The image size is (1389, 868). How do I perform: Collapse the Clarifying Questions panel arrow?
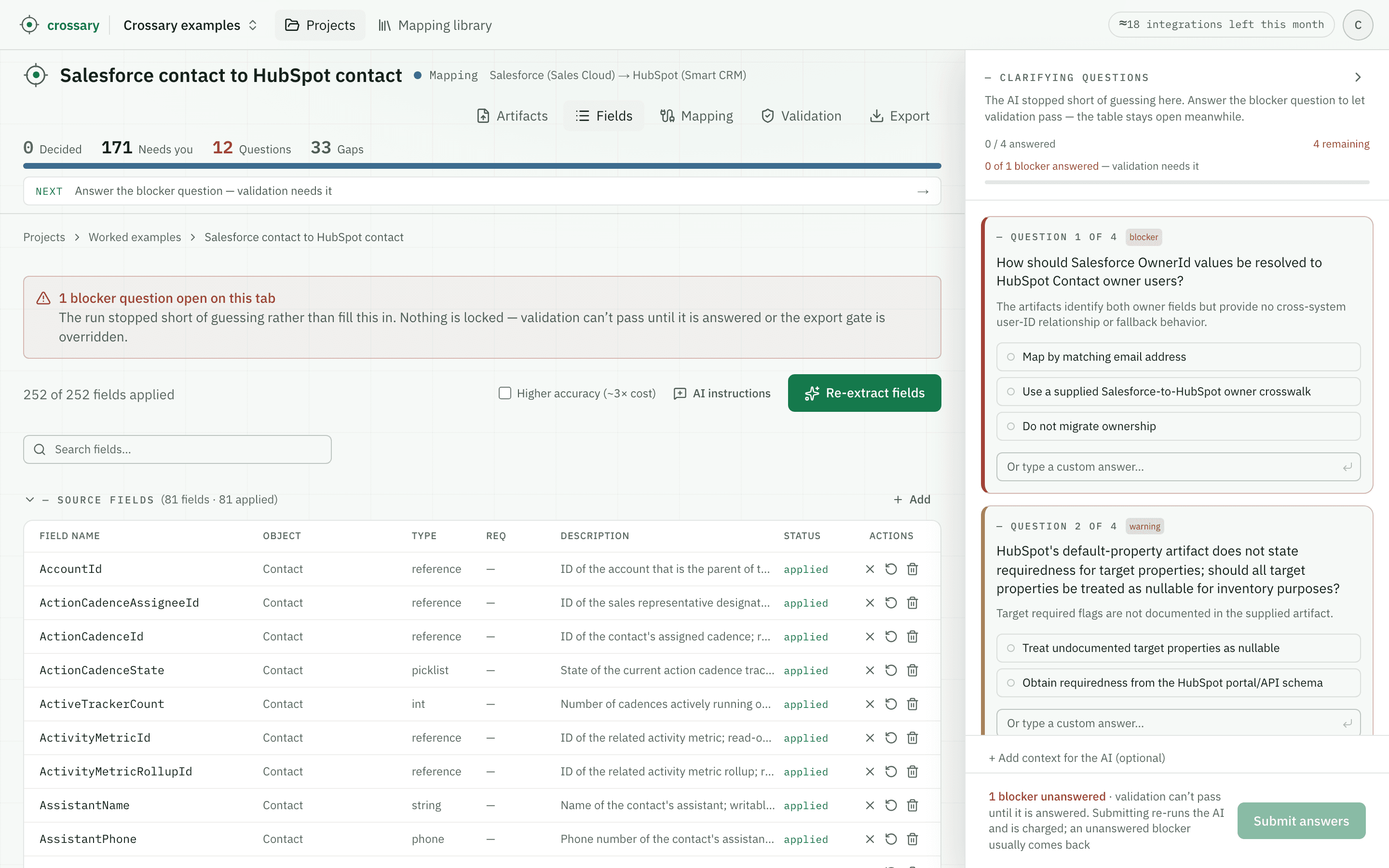(1358, 78)
